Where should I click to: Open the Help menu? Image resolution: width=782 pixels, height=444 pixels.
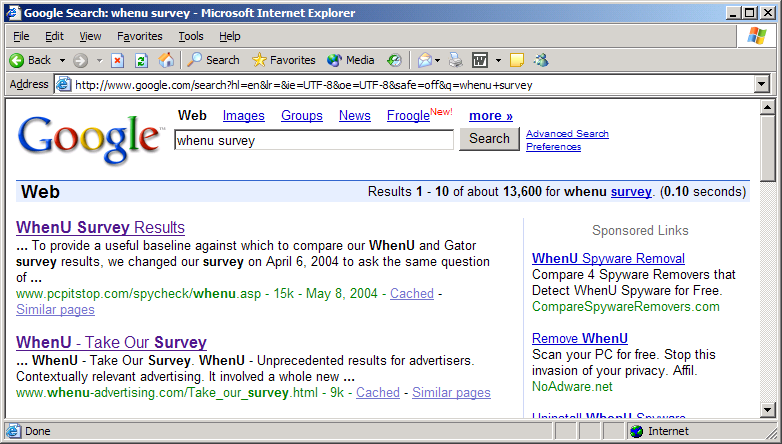229,36
